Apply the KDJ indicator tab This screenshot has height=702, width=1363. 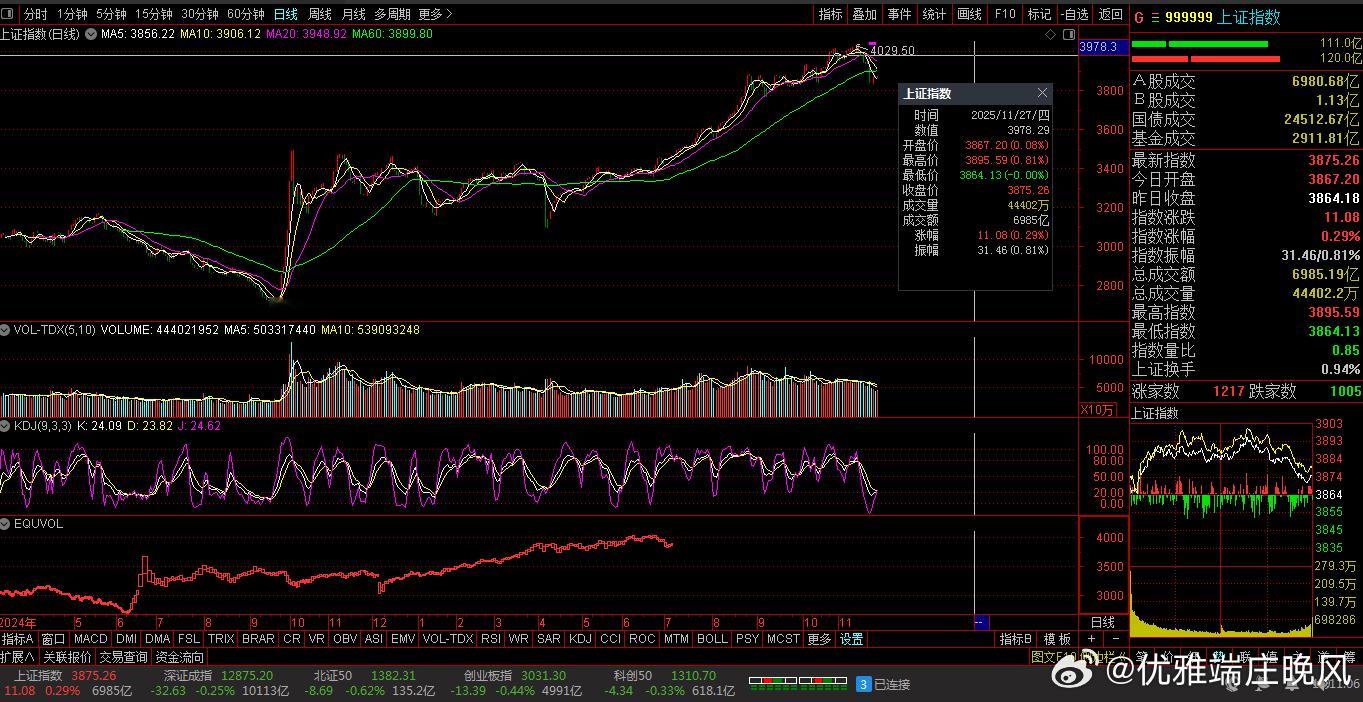(580, 639)
